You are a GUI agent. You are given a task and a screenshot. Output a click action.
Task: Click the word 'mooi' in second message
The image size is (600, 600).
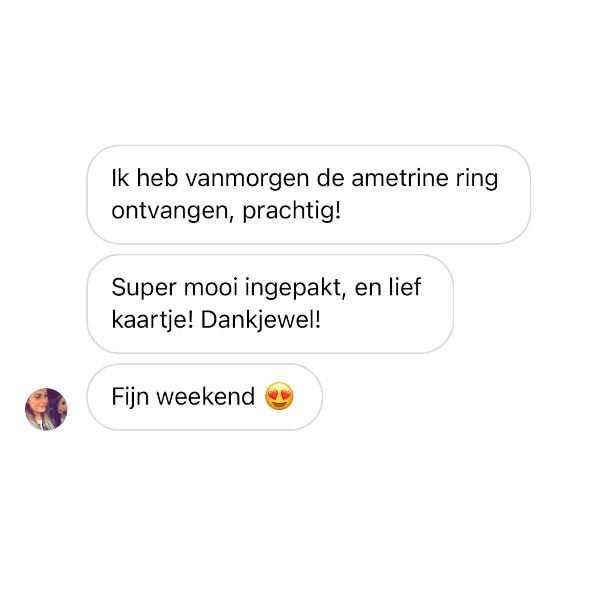pyautogui.click(x=211, y=287)
